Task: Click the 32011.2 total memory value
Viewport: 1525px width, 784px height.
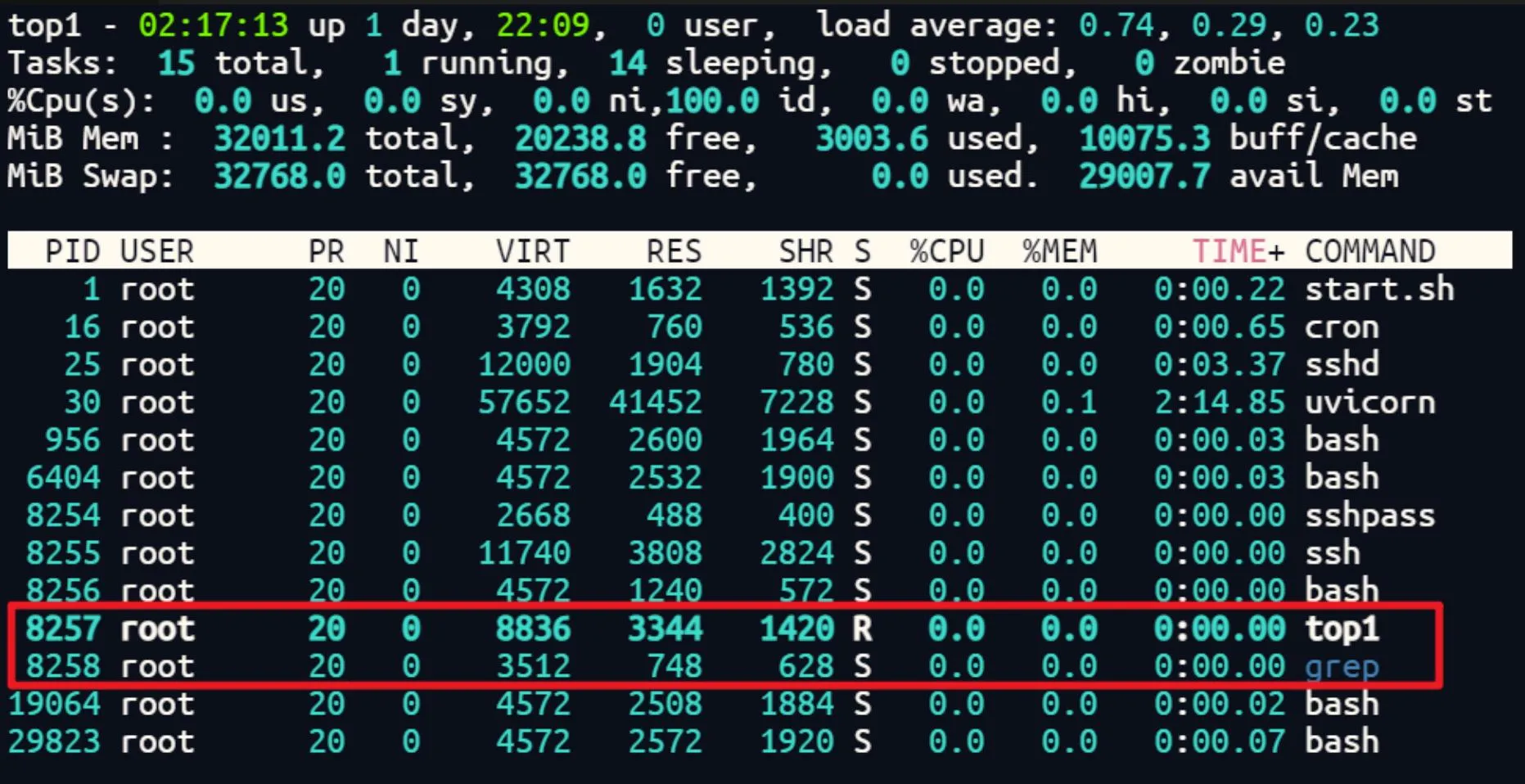Action: pyautogui.click(x=279, y=138)
